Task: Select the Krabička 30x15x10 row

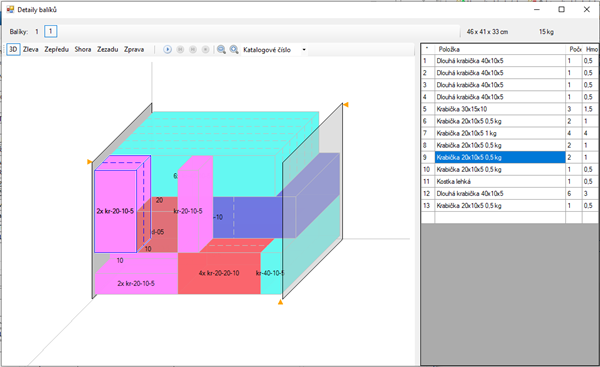Action: click(x=500, y=109)
